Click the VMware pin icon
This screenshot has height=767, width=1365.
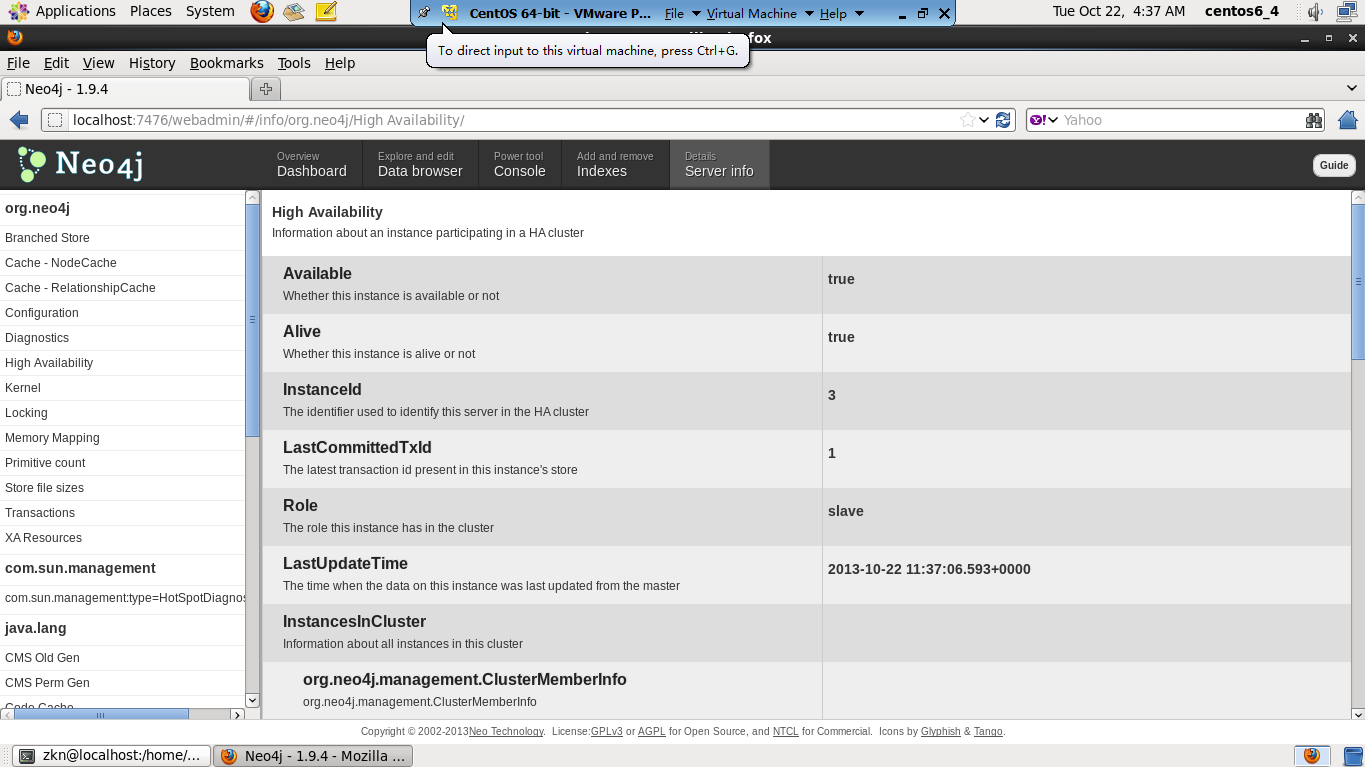point(424,13)
